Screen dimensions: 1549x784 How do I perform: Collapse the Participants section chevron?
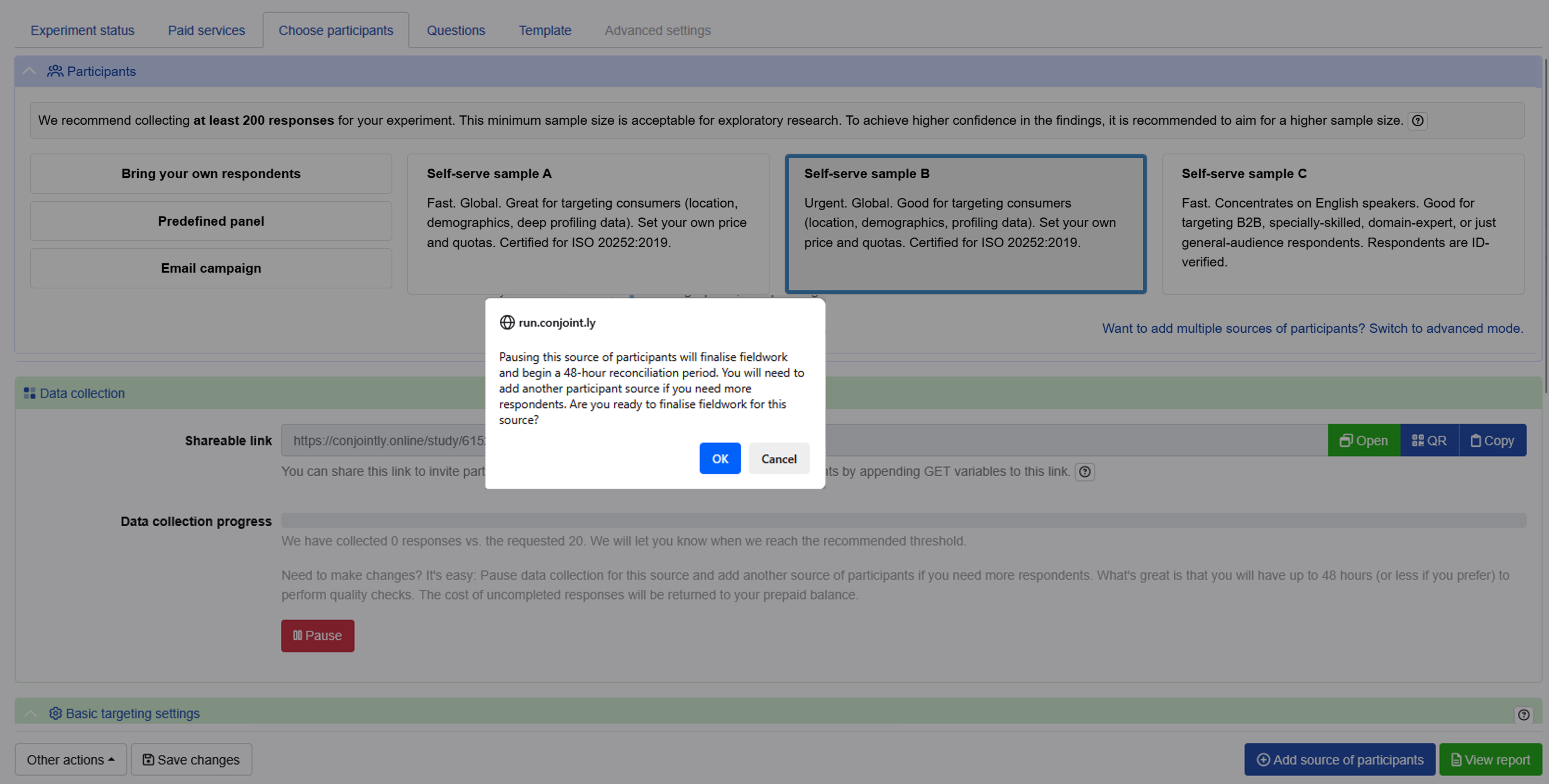29,71
